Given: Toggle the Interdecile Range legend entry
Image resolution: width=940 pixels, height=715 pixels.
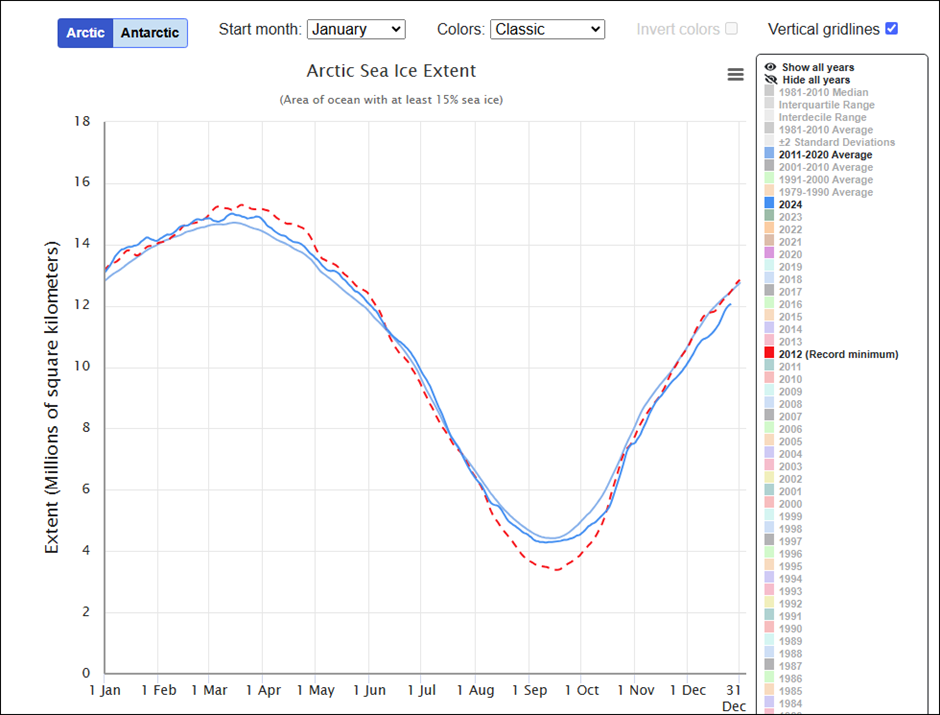Looking at the screenshot, I should coord(822,117).
